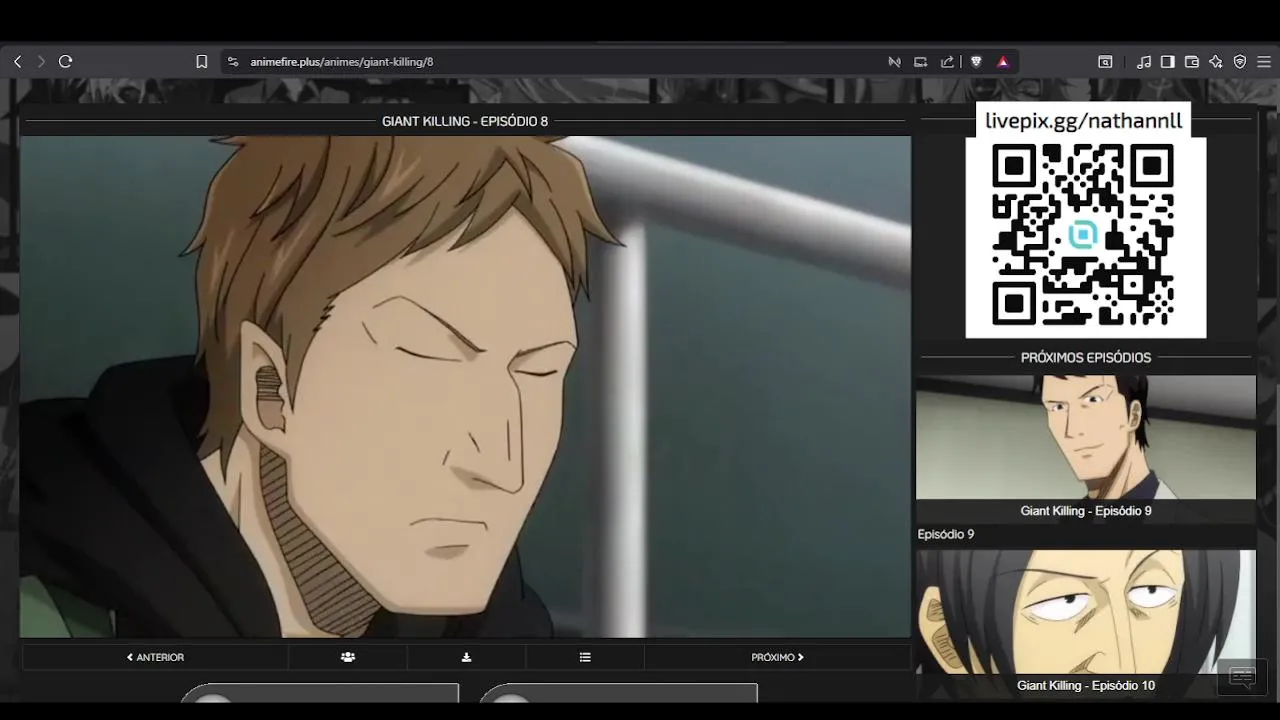The width and height of the screenshot is (1280, 720).
Task: Toggle the browser sidebar panel
Action: click(x=1167, y=62)
